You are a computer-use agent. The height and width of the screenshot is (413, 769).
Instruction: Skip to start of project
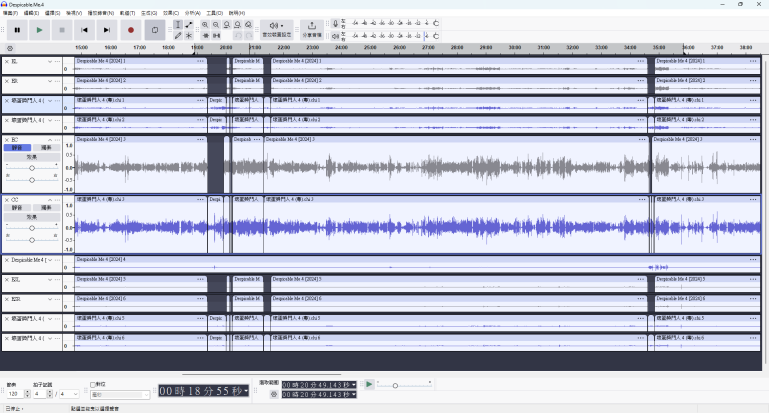pyautogui.click(x=84, y=30)
